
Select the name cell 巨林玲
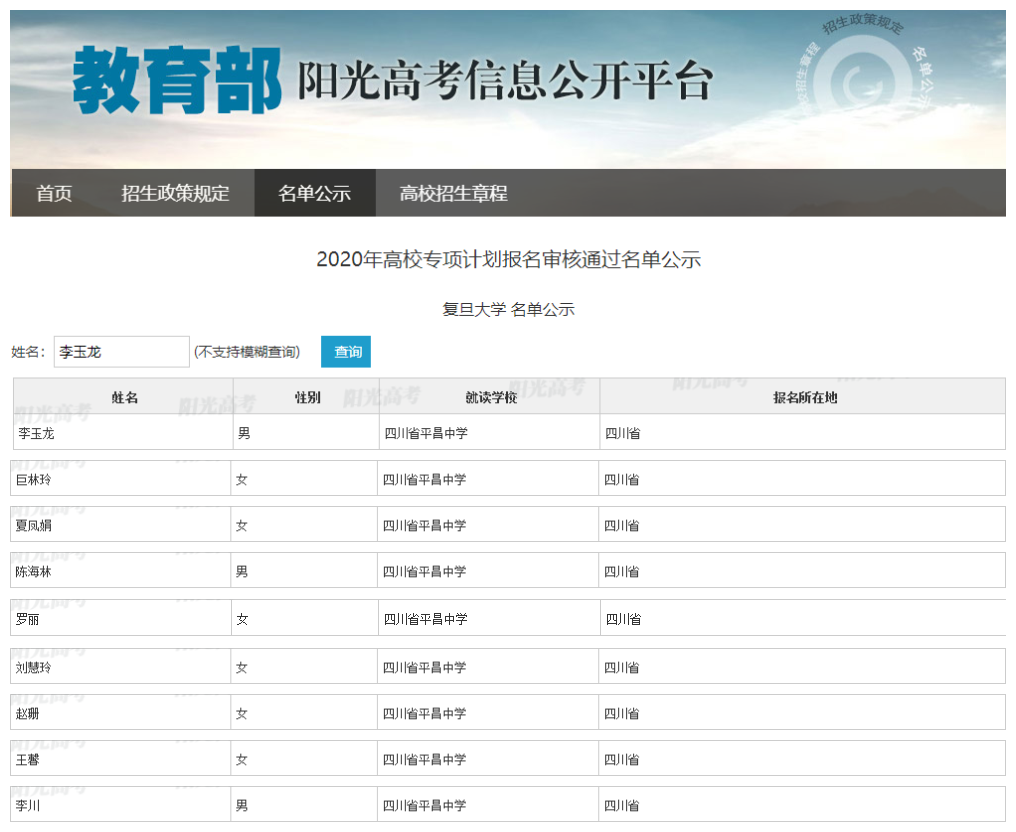(x=121, y=480)
